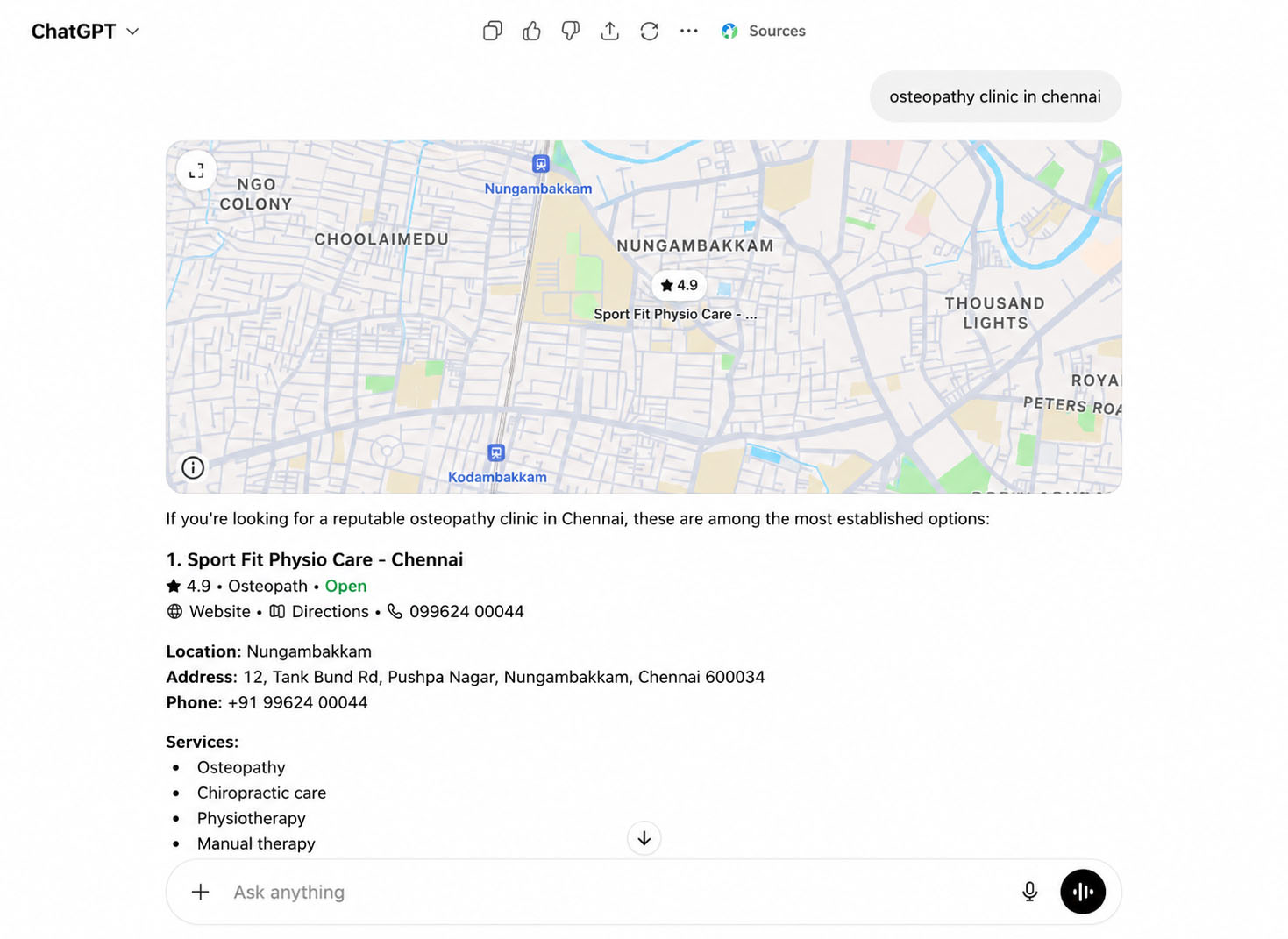Click the Physiotherapy list item

click(251, 818)
